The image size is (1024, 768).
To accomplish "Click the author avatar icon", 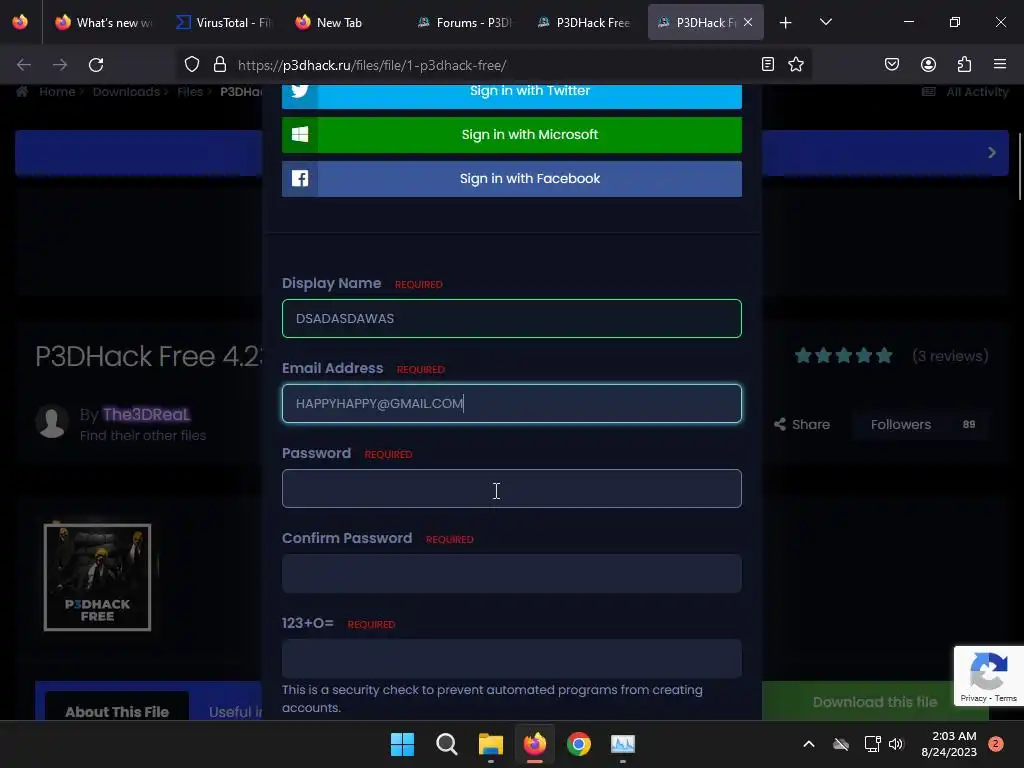I will pyautogui.click(x=52, y=422).
